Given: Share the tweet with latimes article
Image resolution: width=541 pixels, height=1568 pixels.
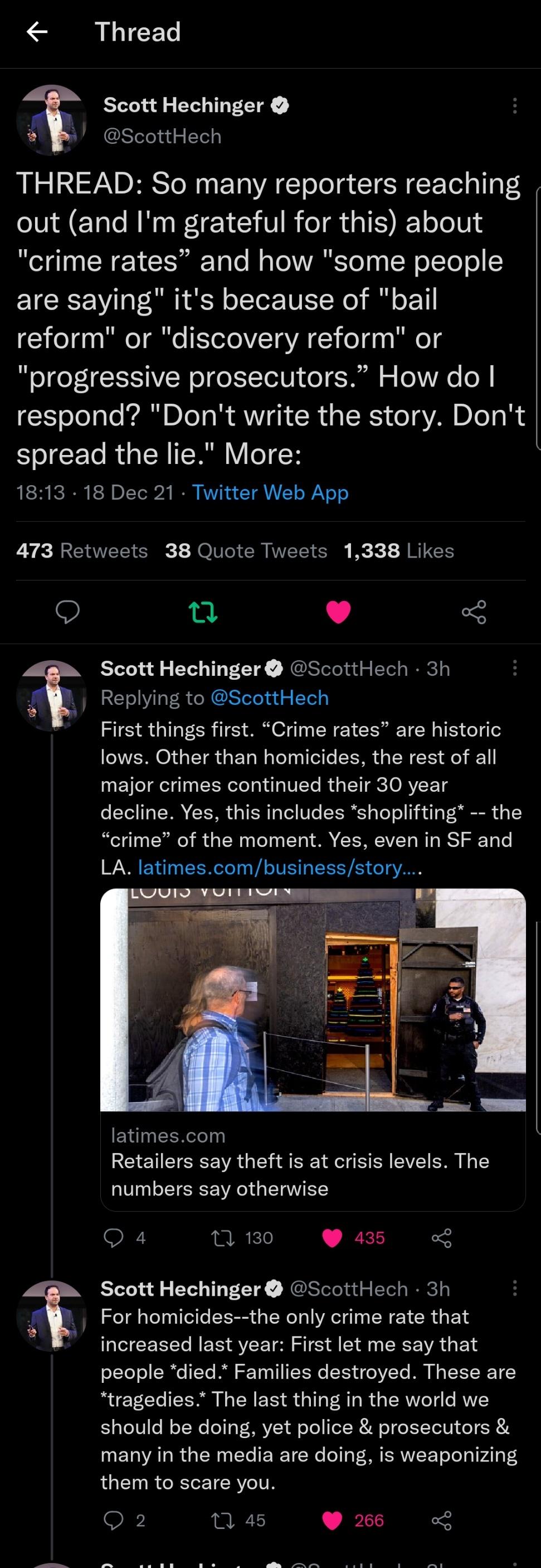Looking at the screenshot, I should tap(441, 1237).
